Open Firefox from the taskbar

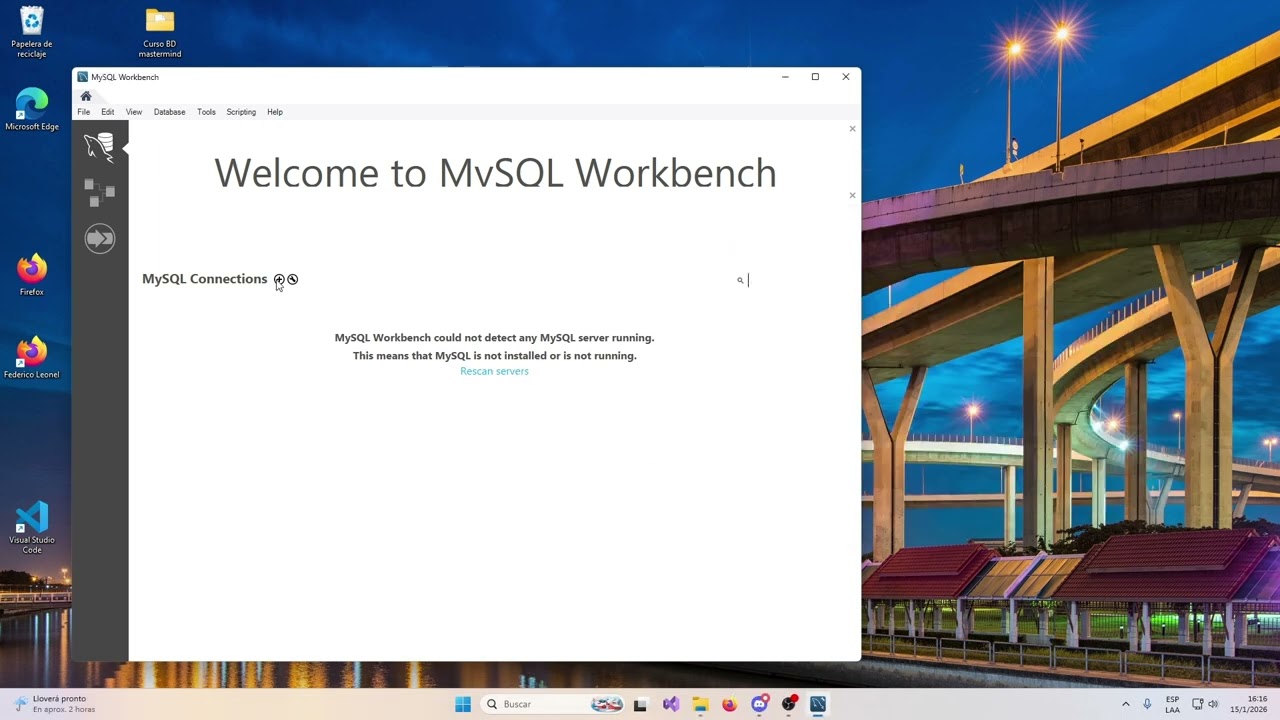(x=729, y=704)
